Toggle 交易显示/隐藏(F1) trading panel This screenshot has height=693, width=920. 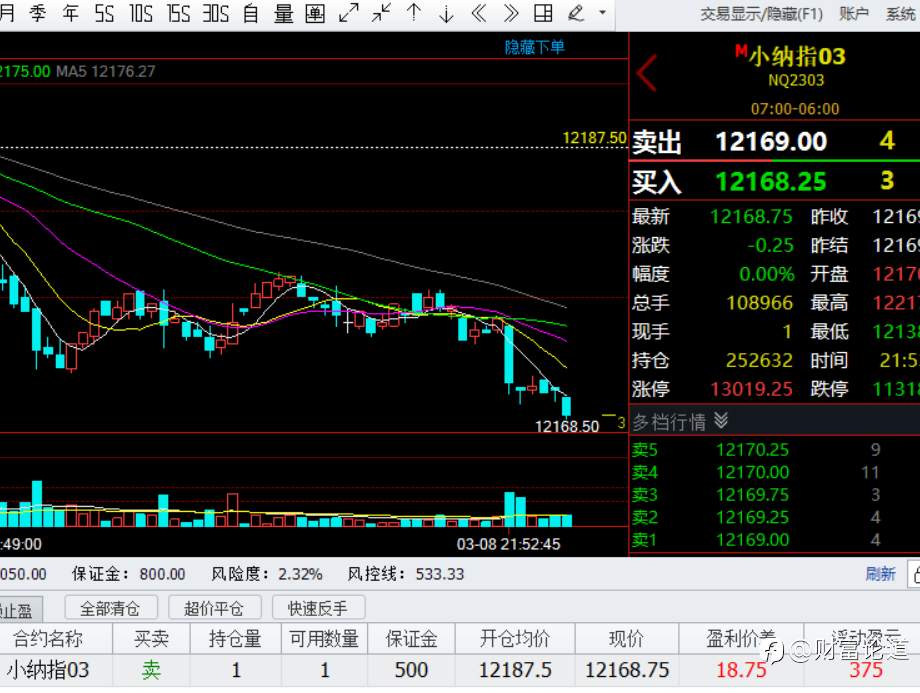762,13
